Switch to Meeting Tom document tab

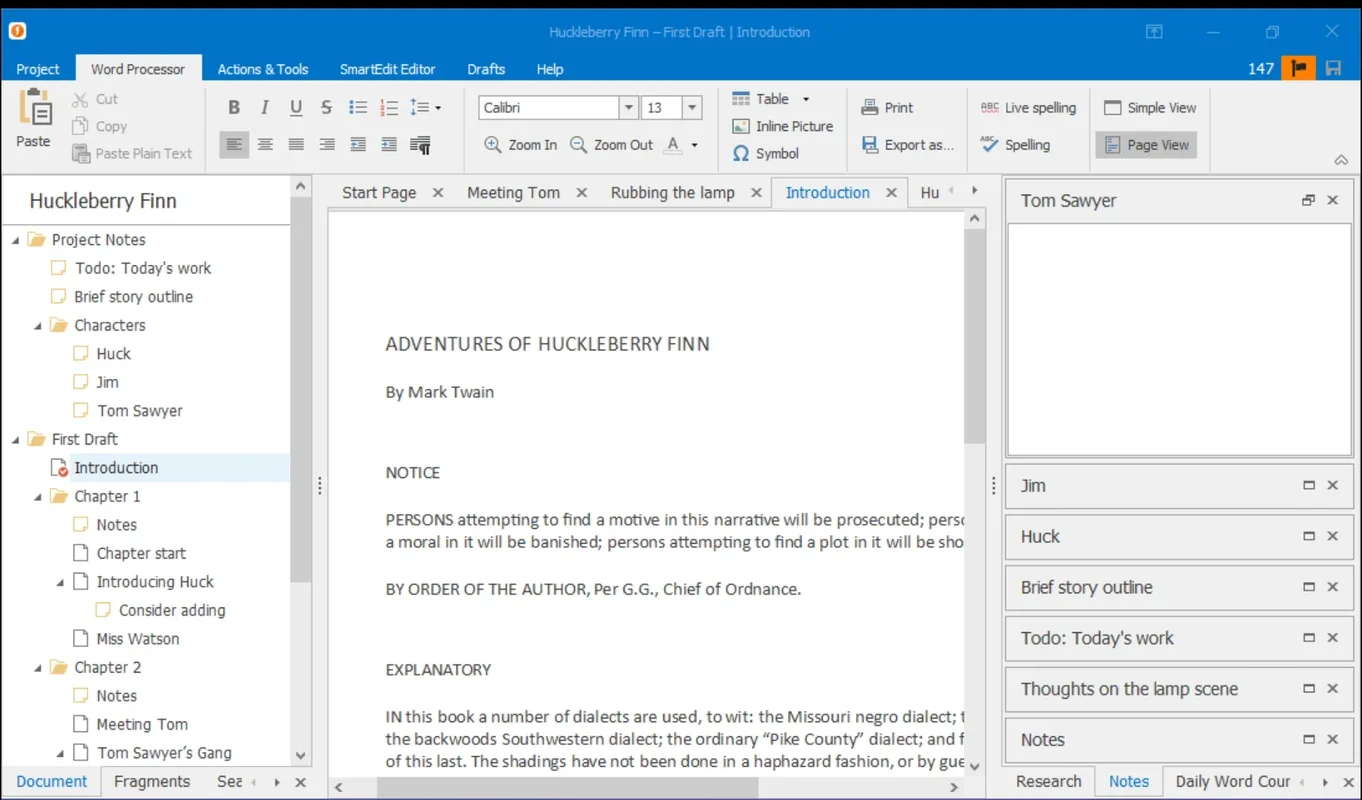(513, 193)
